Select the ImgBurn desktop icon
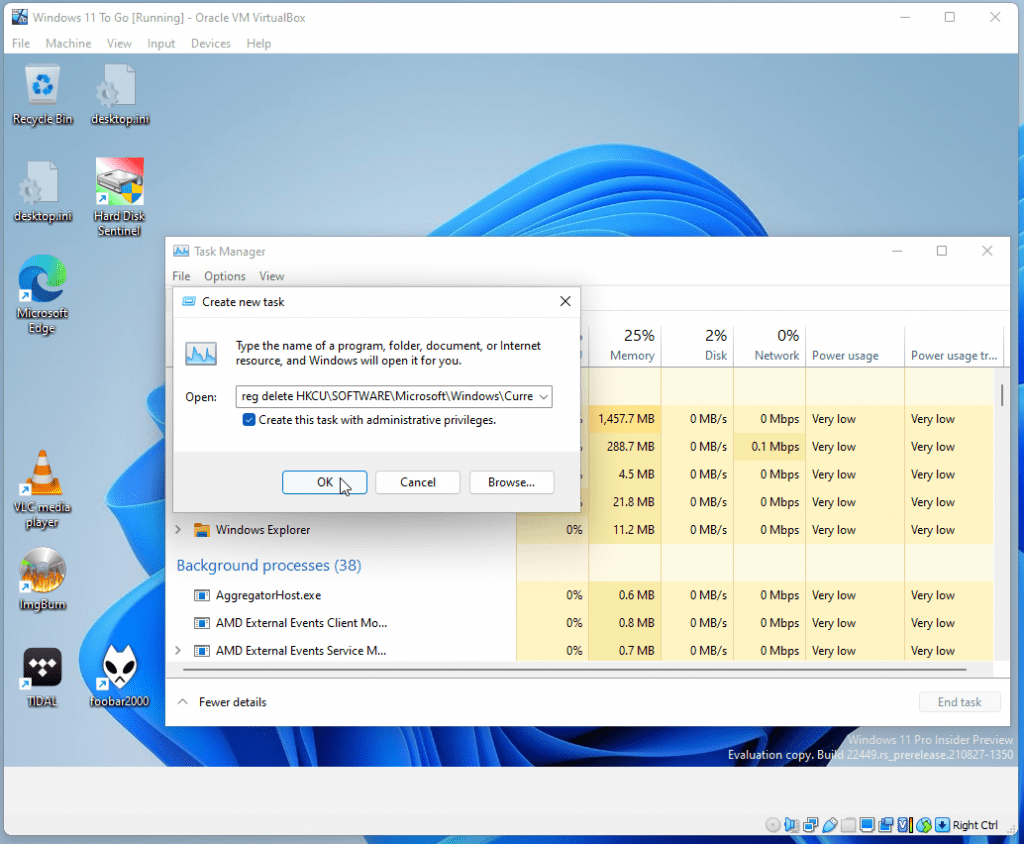Viewport: 1024px width, 844px height. click(x=42, y=573)
